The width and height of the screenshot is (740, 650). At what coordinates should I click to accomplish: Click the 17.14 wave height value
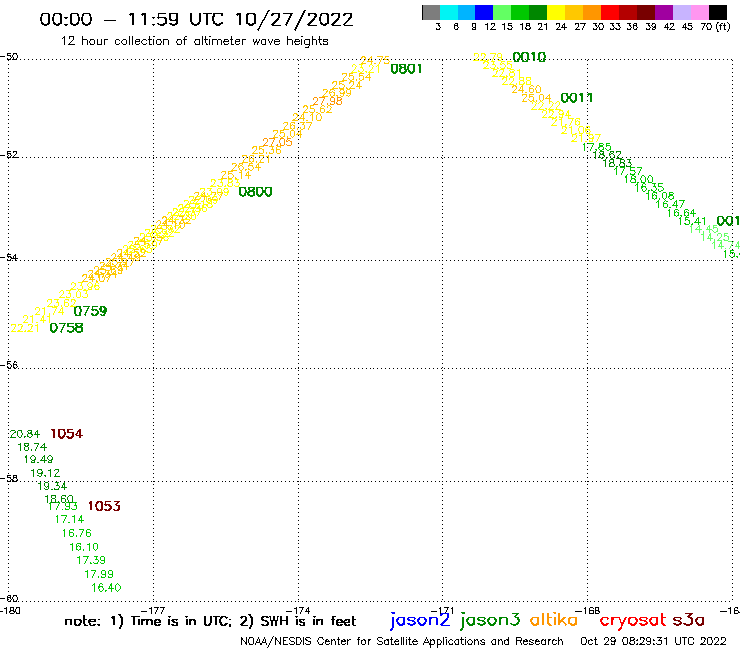click(x=69, y=519)
